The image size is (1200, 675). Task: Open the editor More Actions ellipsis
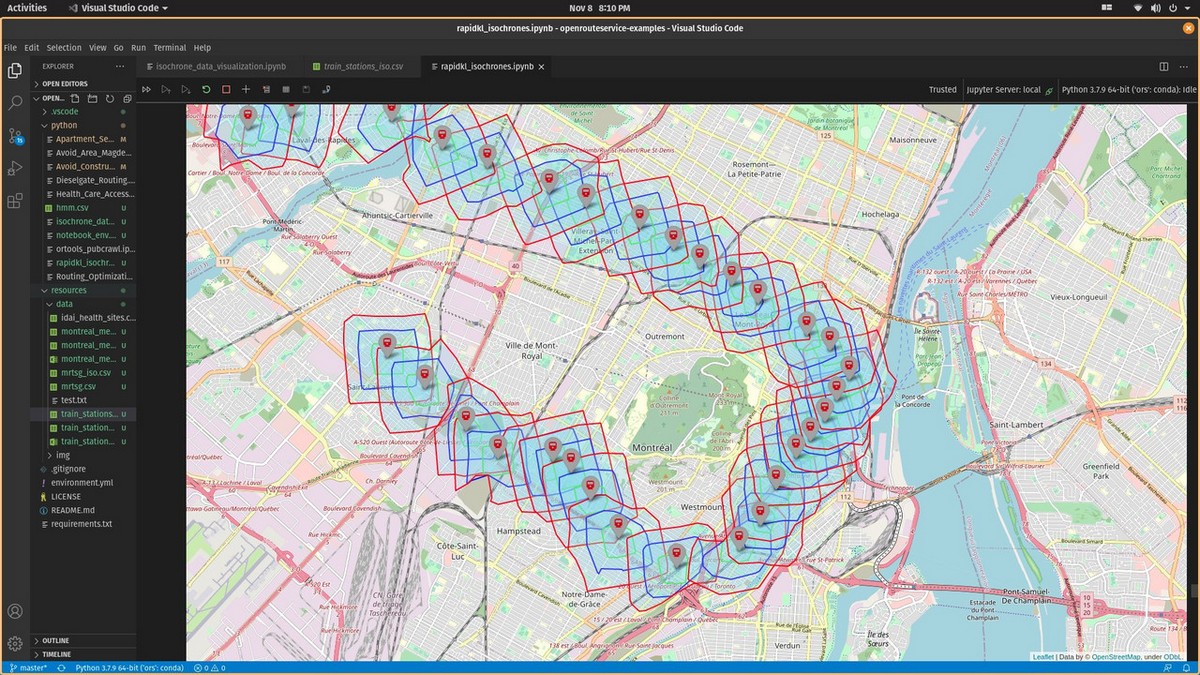coord(1185,67)
